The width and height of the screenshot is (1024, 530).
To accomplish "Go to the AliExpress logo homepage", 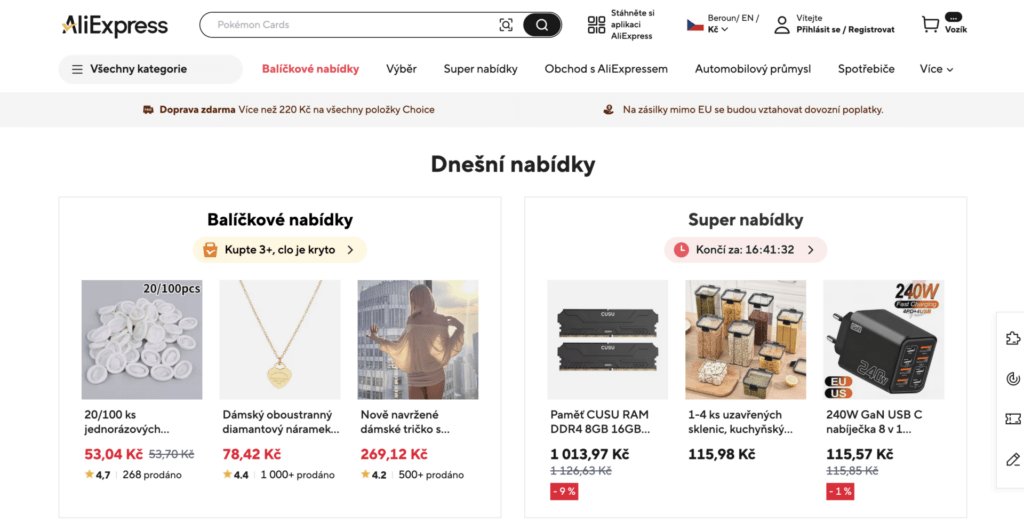I will tap(114, 25).
